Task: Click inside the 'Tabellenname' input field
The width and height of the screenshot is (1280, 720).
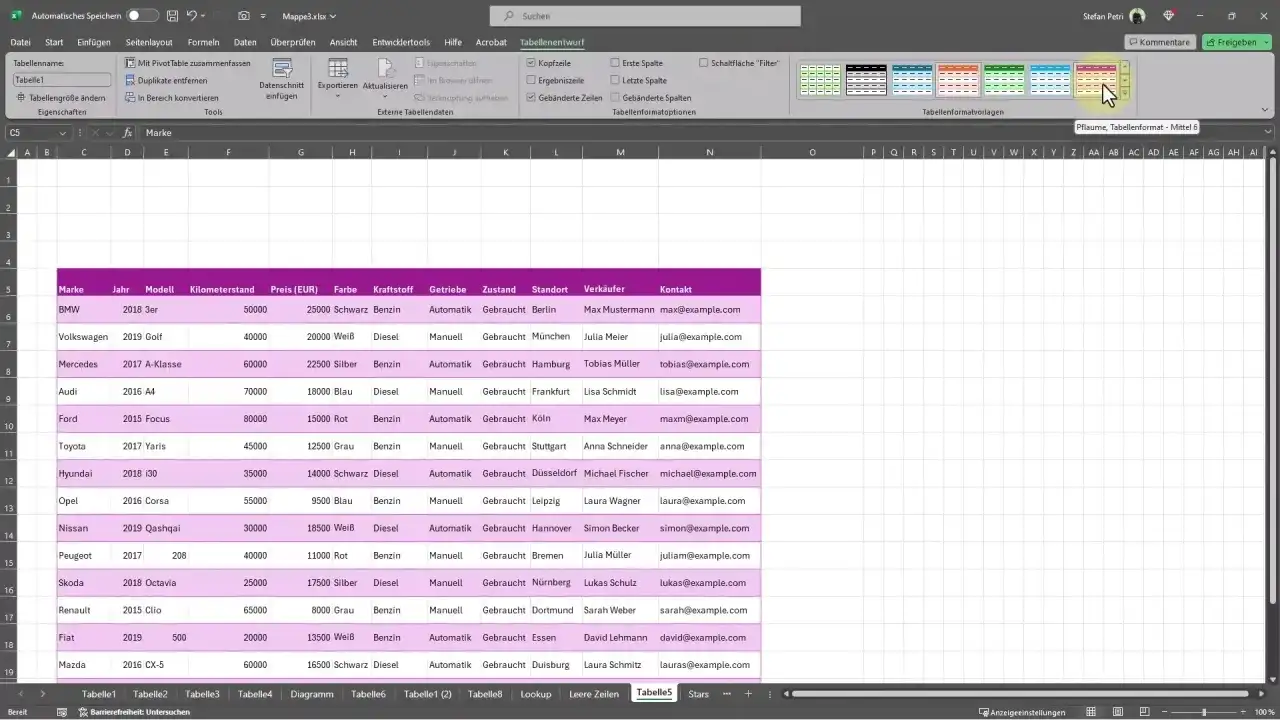Action: [x=60, y=80]
